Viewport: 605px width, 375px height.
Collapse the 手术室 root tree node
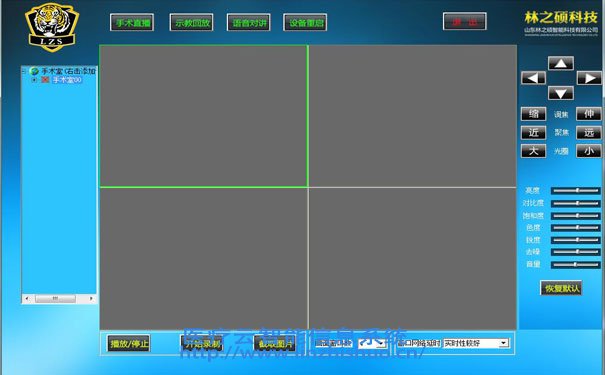click(24, 71)
